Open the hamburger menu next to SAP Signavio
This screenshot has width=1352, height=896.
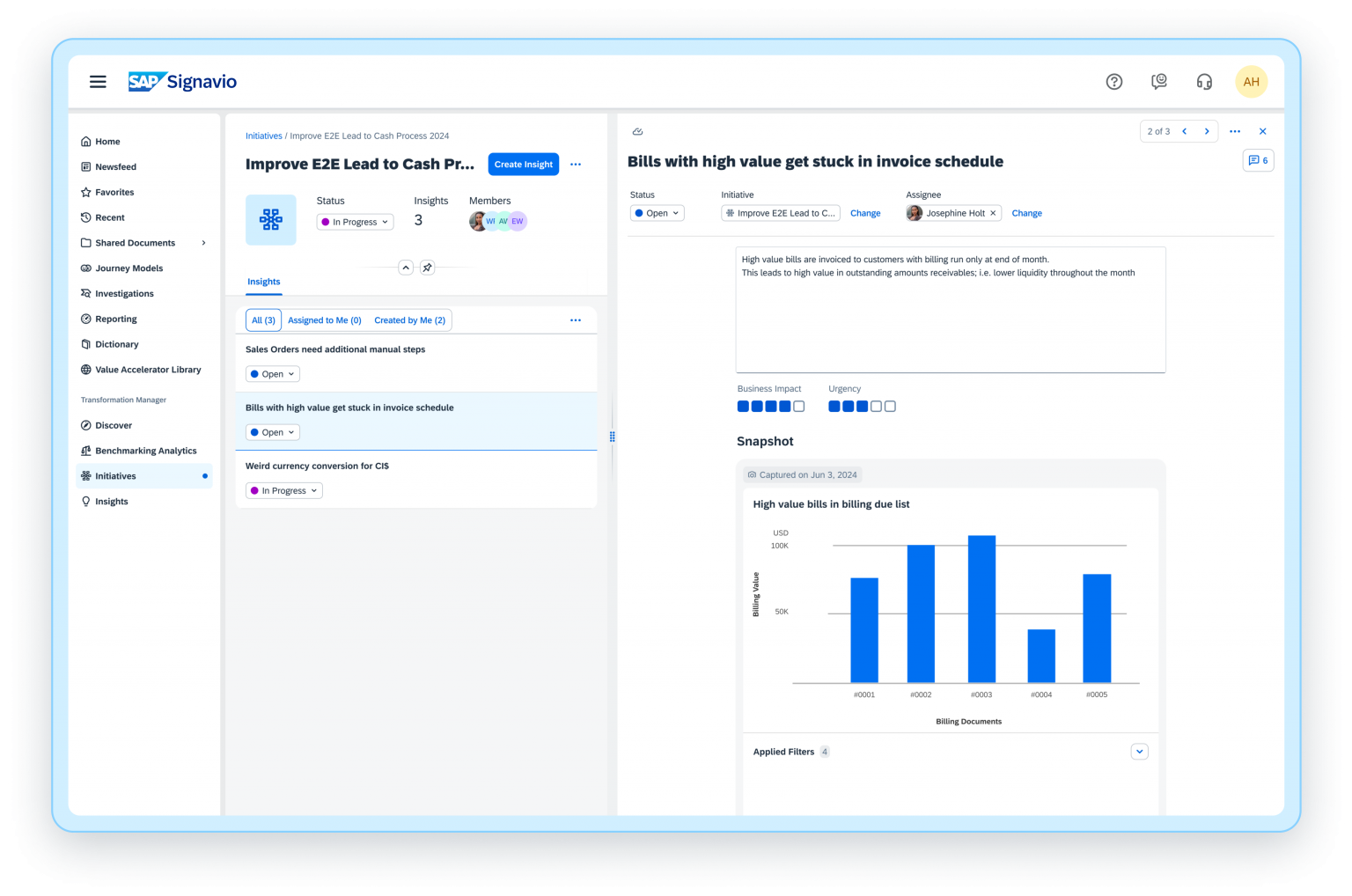98,81
